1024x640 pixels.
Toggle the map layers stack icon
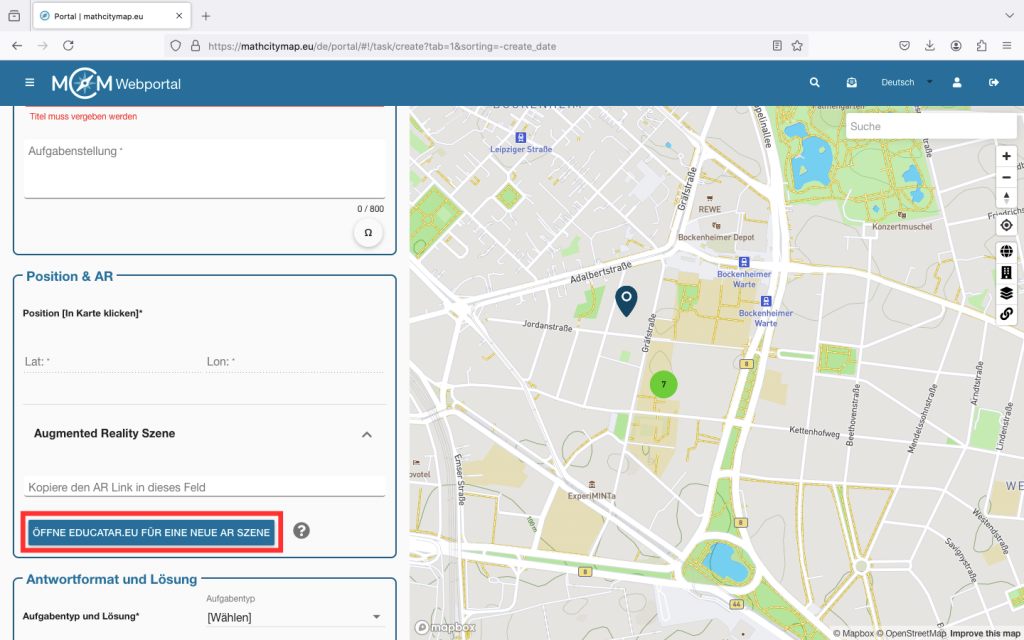click(1006, 293)
